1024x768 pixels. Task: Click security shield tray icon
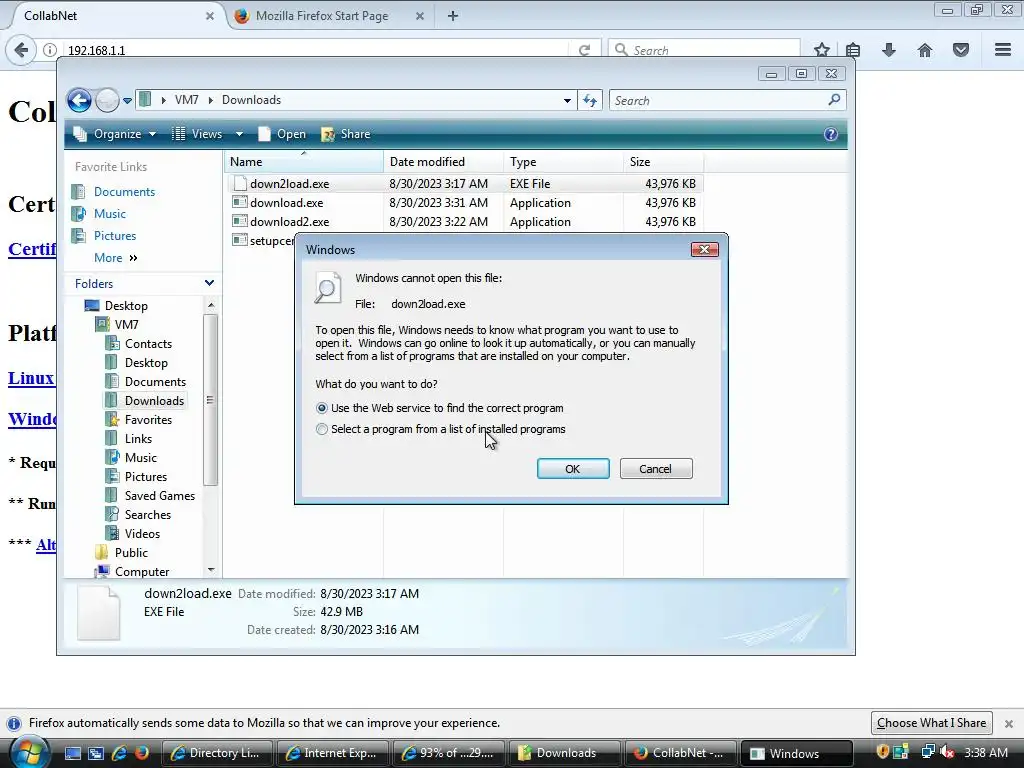pyautogui.click(x=882, y=752)
